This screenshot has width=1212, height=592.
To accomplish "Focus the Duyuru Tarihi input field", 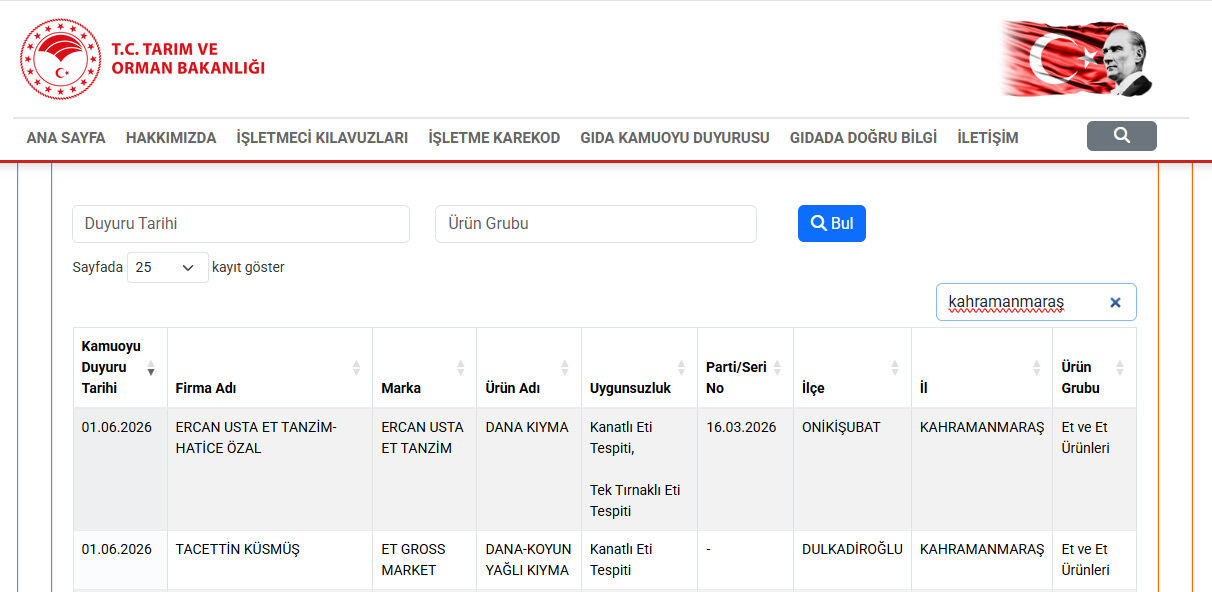I will click(x=241, y=224).
